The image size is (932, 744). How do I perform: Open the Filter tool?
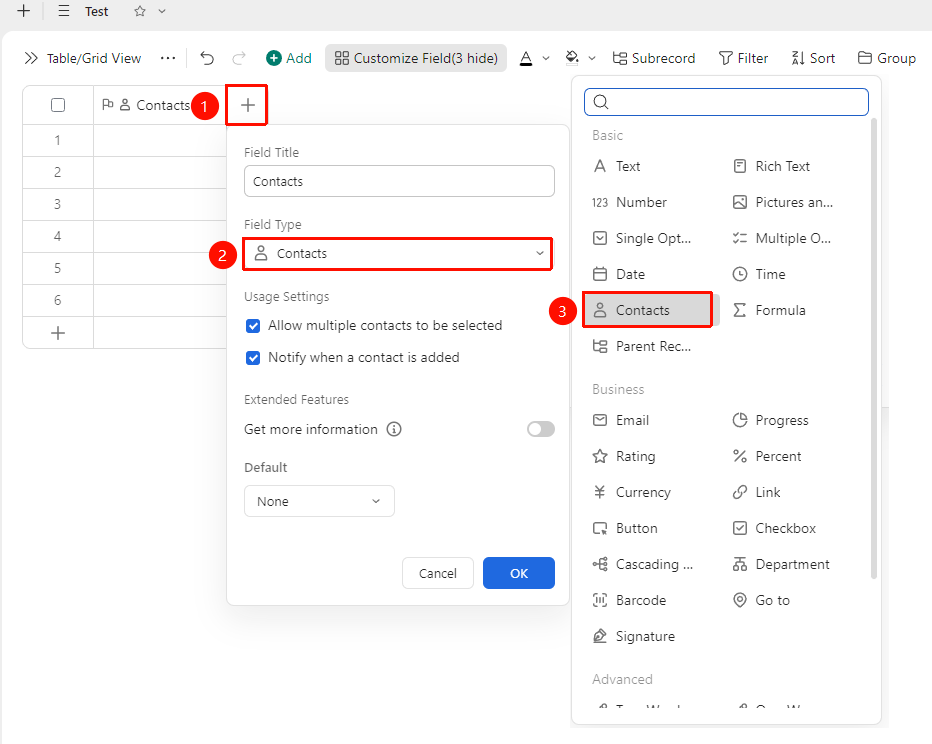743,58
